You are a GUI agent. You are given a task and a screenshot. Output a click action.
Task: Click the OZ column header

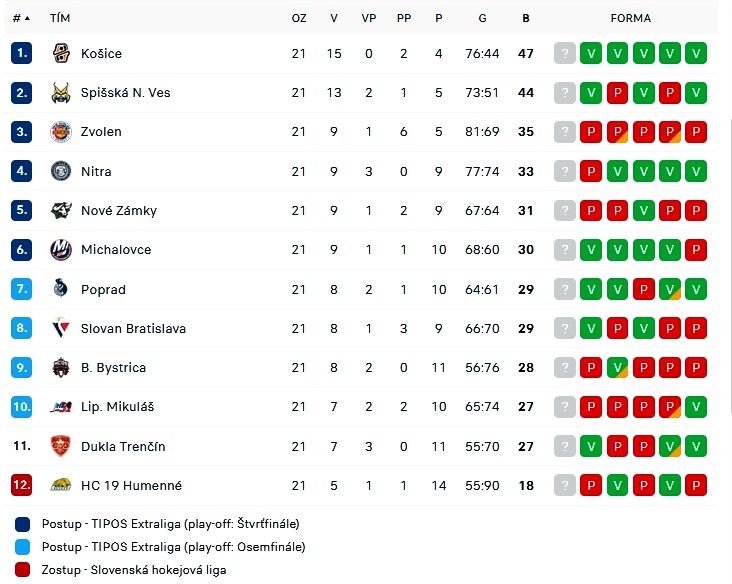click(299, 18)
